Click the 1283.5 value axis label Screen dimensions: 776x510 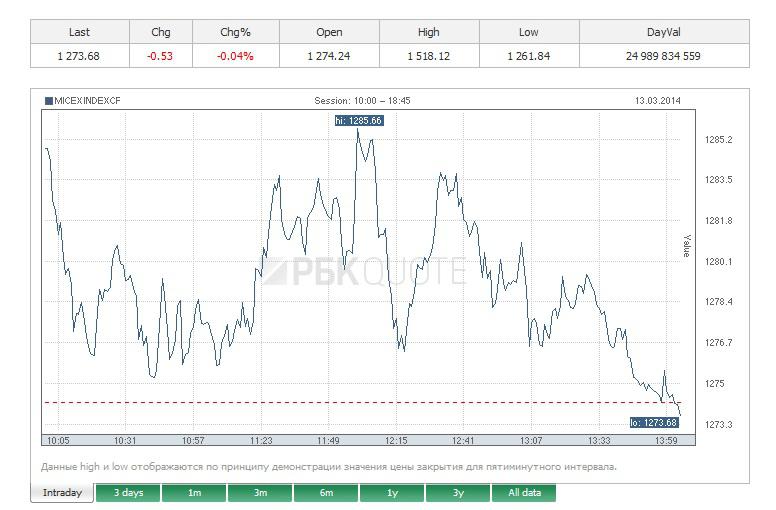coord(719,180)
